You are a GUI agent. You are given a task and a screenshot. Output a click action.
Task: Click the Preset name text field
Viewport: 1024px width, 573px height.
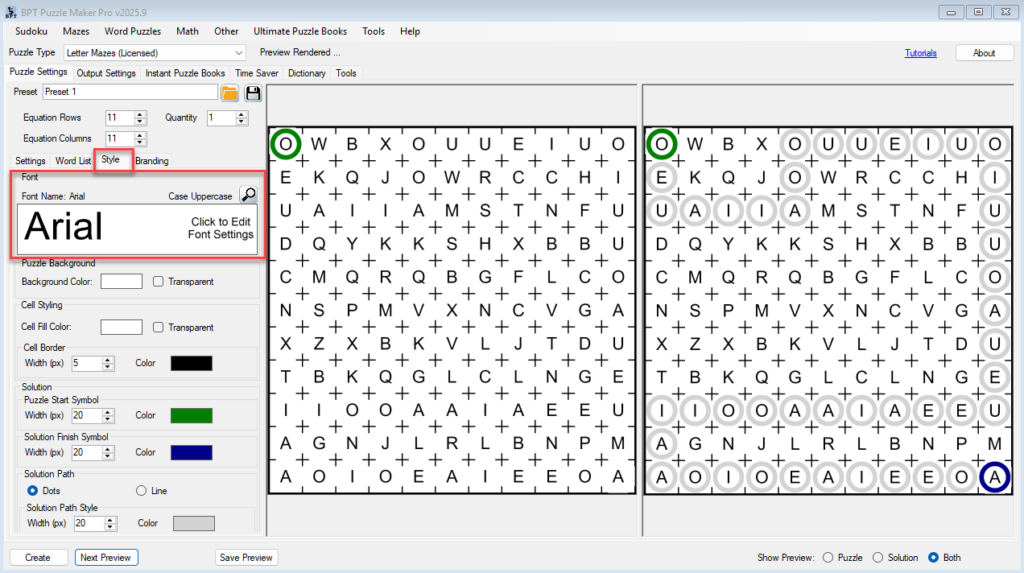(x=129, y=92)
